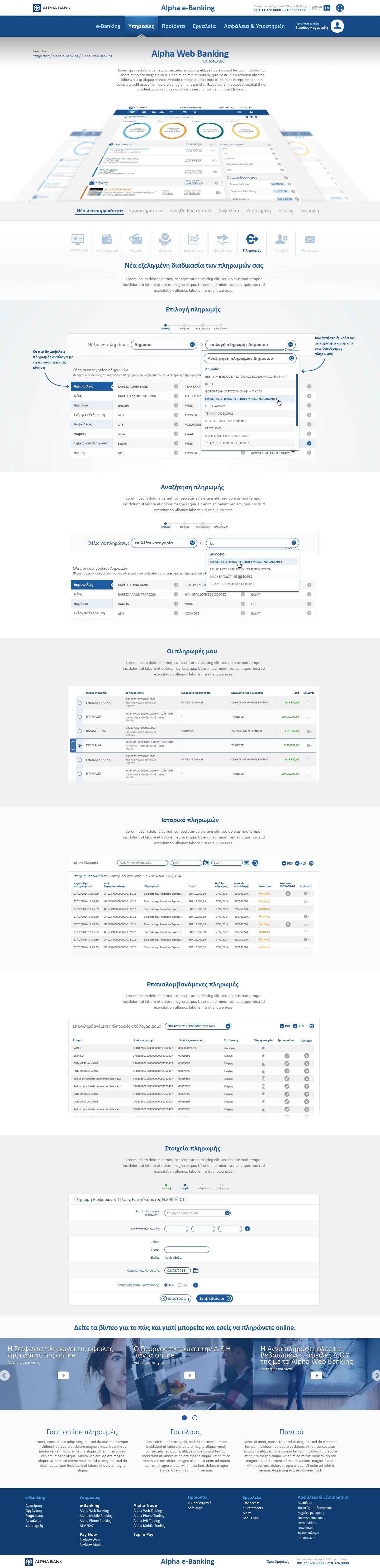This screenshot has height=1568, width=380.
Task: Select radio button for last PAY MALTA row
Action: [x=80, y=774]
